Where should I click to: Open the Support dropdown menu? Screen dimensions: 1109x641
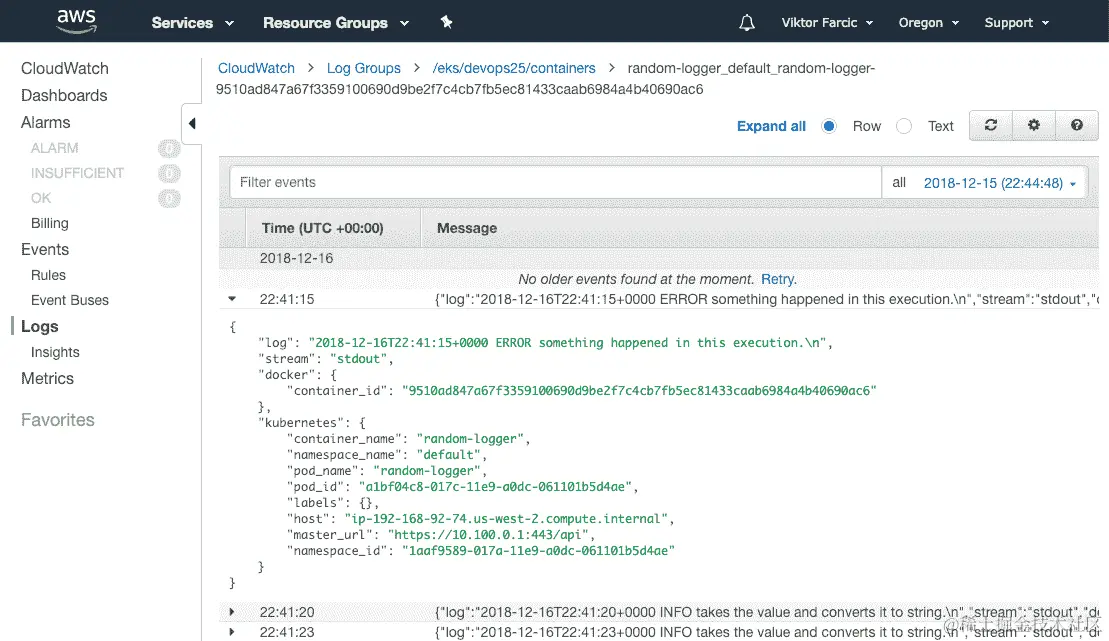pos(1016,23)
